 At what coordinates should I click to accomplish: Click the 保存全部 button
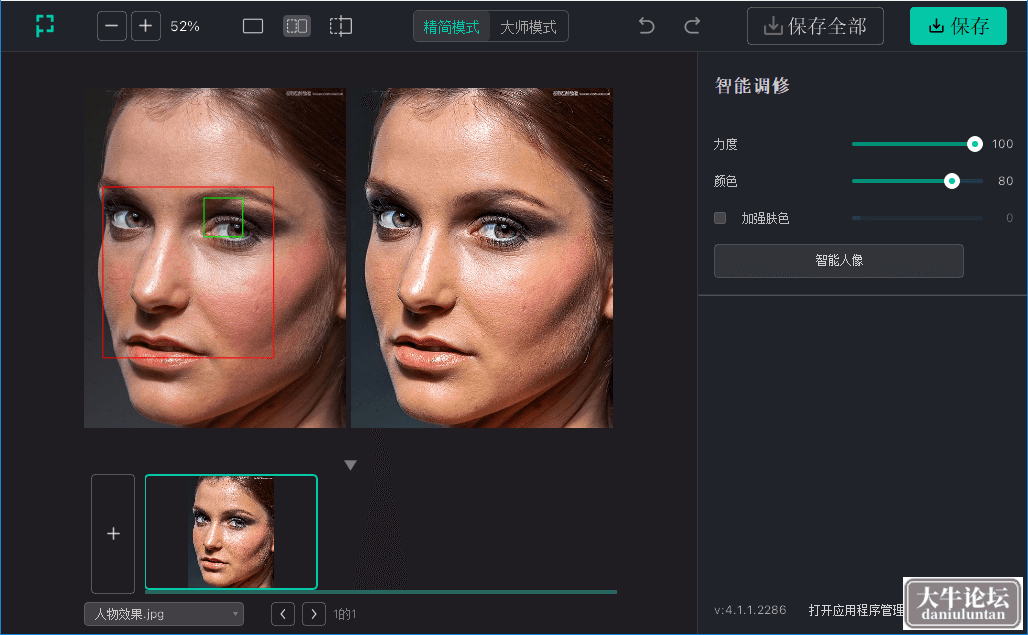[x=815, y=26]
